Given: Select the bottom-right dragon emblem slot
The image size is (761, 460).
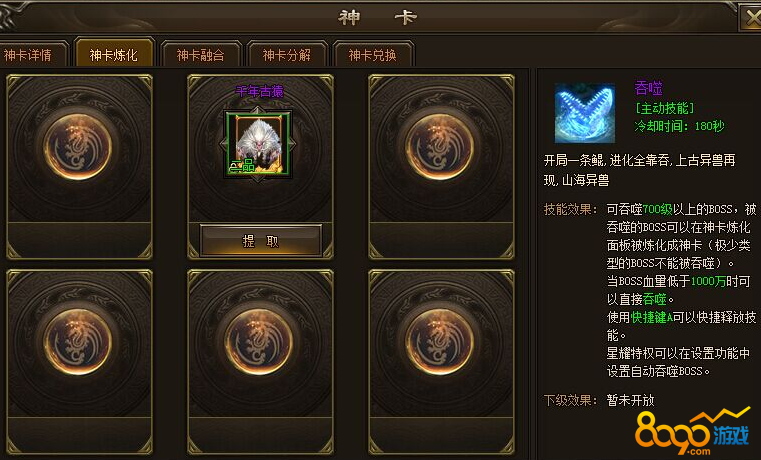Looking at the screenshot, I should point(440,341).
